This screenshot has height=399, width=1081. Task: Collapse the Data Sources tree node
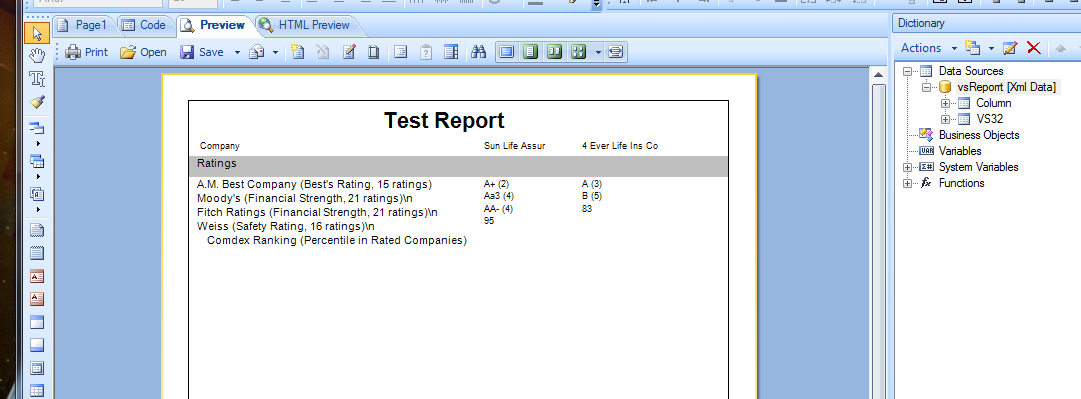tap(907, 71)
